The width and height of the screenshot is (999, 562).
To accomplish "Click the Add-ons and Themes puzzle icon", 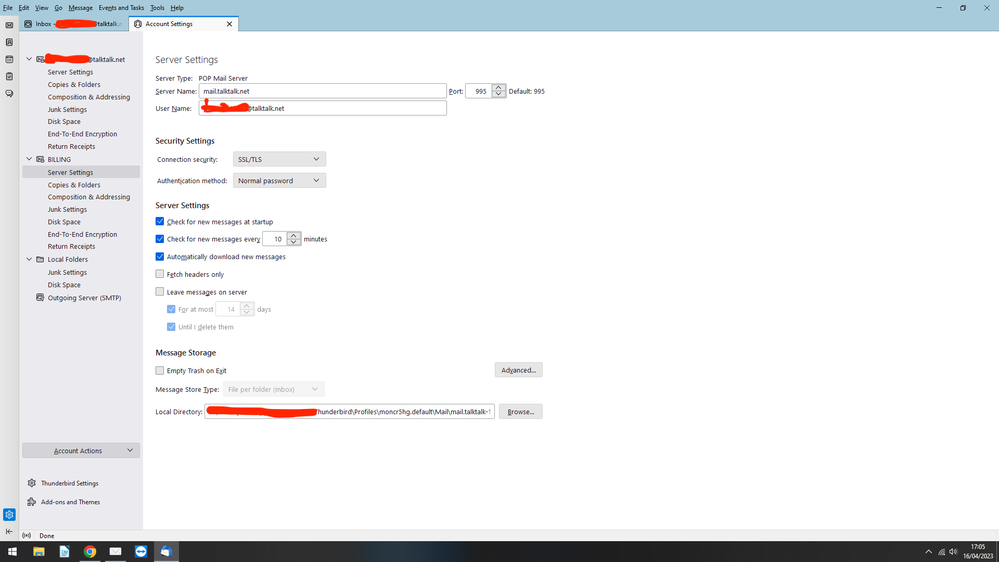I will pos(32,502).
